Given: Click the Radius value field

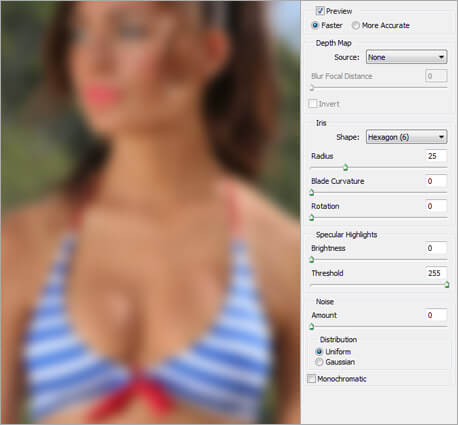Looking at the screenshot, I should 436,156.
